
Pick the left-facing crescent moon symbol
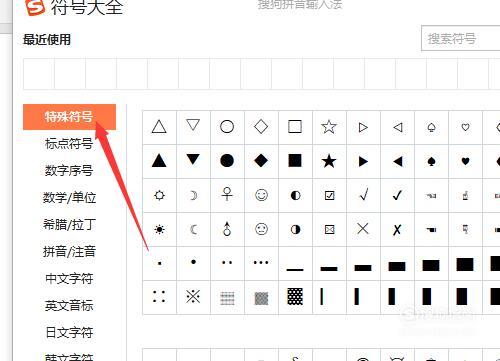tap(193, 230)
